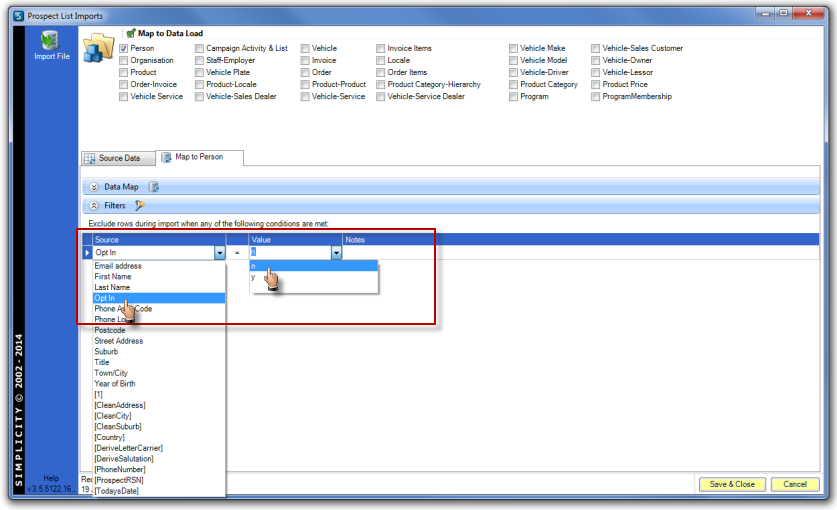Click the Data Map sheet icon
The height and width of the screenshot is (510, 837).
(x=154, y=187)
